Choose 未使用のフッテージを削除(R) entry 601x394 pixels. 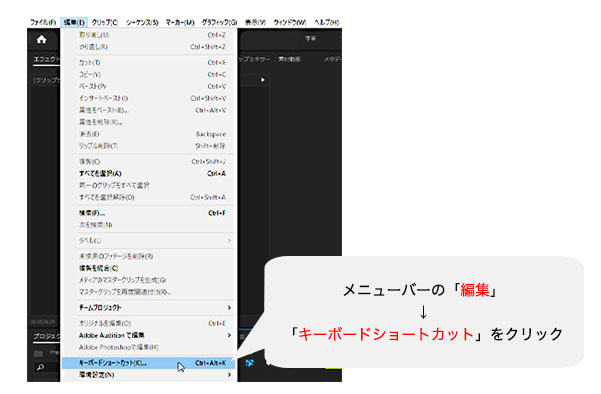pos(149,256)
